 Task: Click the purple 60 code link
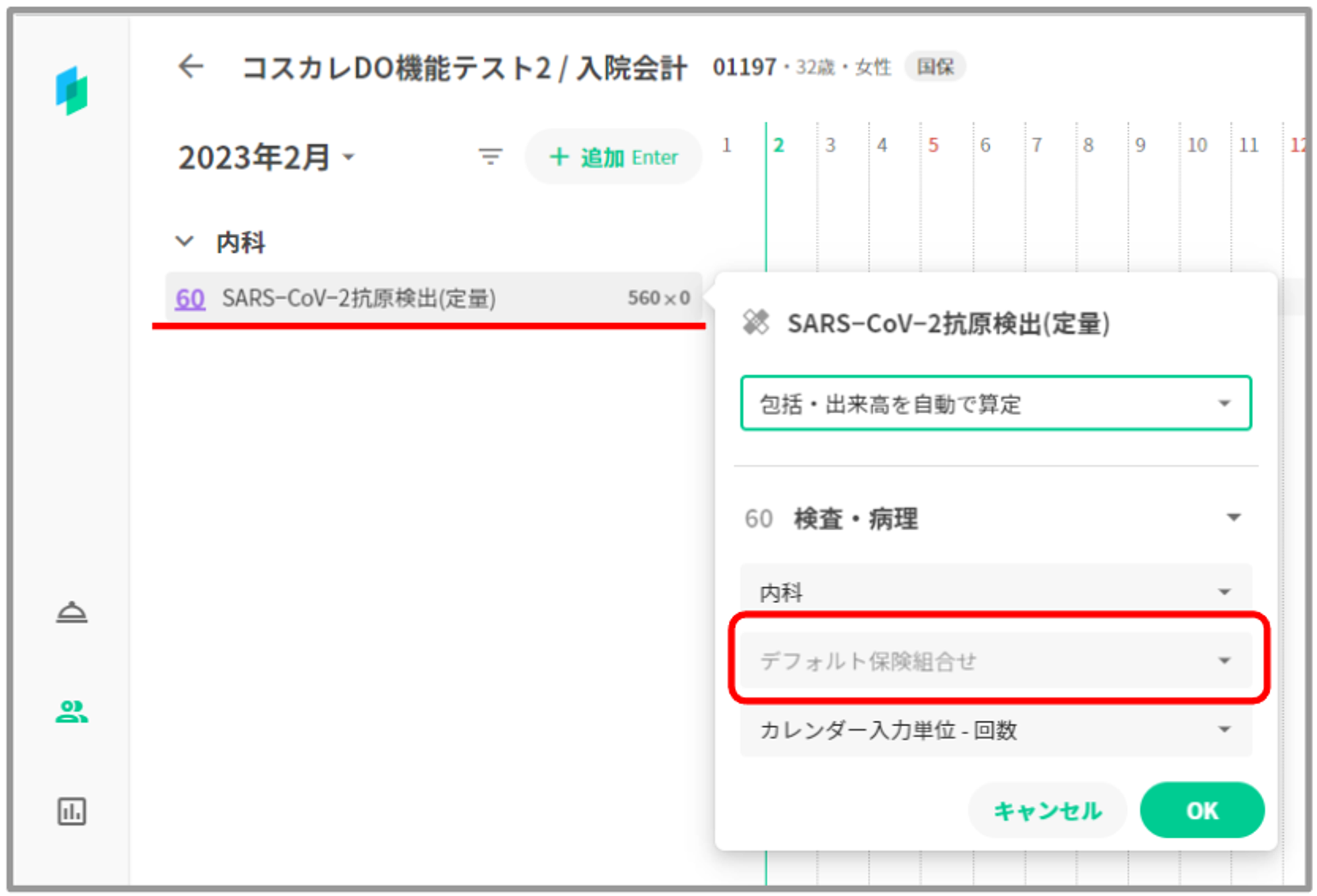pyautogui.click(x=190, y=299)
